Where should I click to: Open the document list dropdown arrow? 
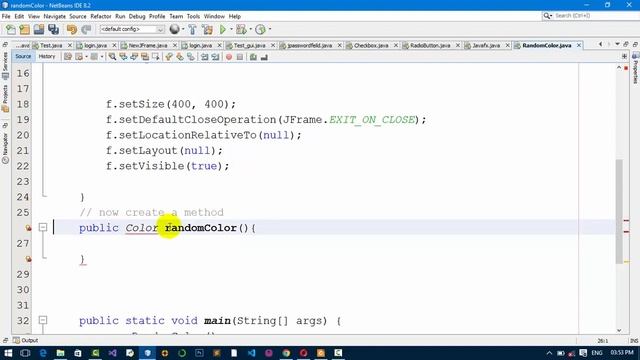click(x=617, y=44)
